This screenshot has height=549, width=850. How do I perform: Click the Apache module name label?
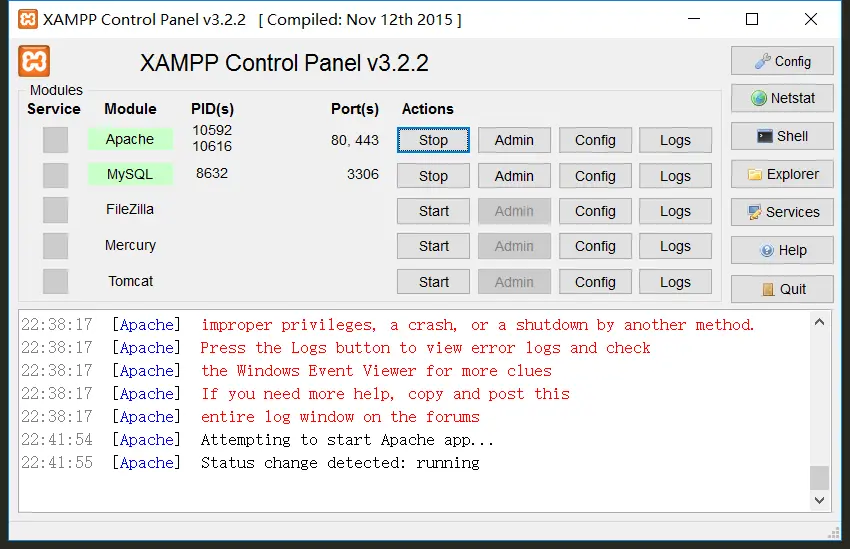[130, 139]
